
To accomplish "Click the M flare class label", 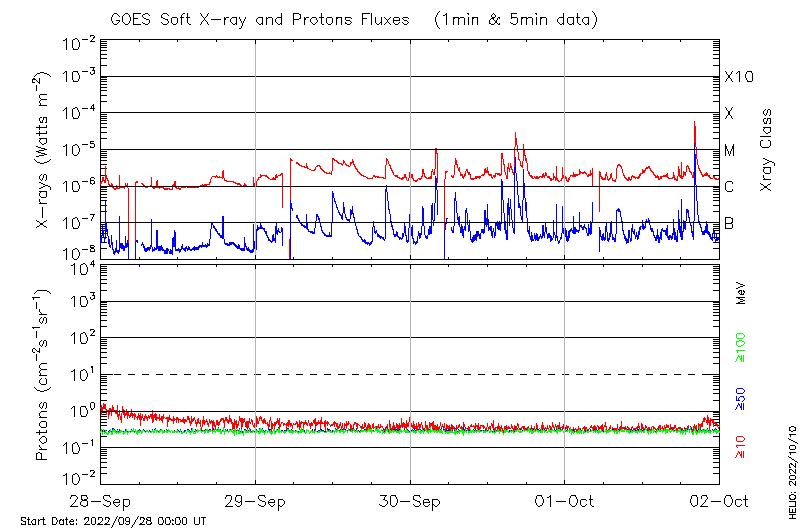I will tap(730, 151).
